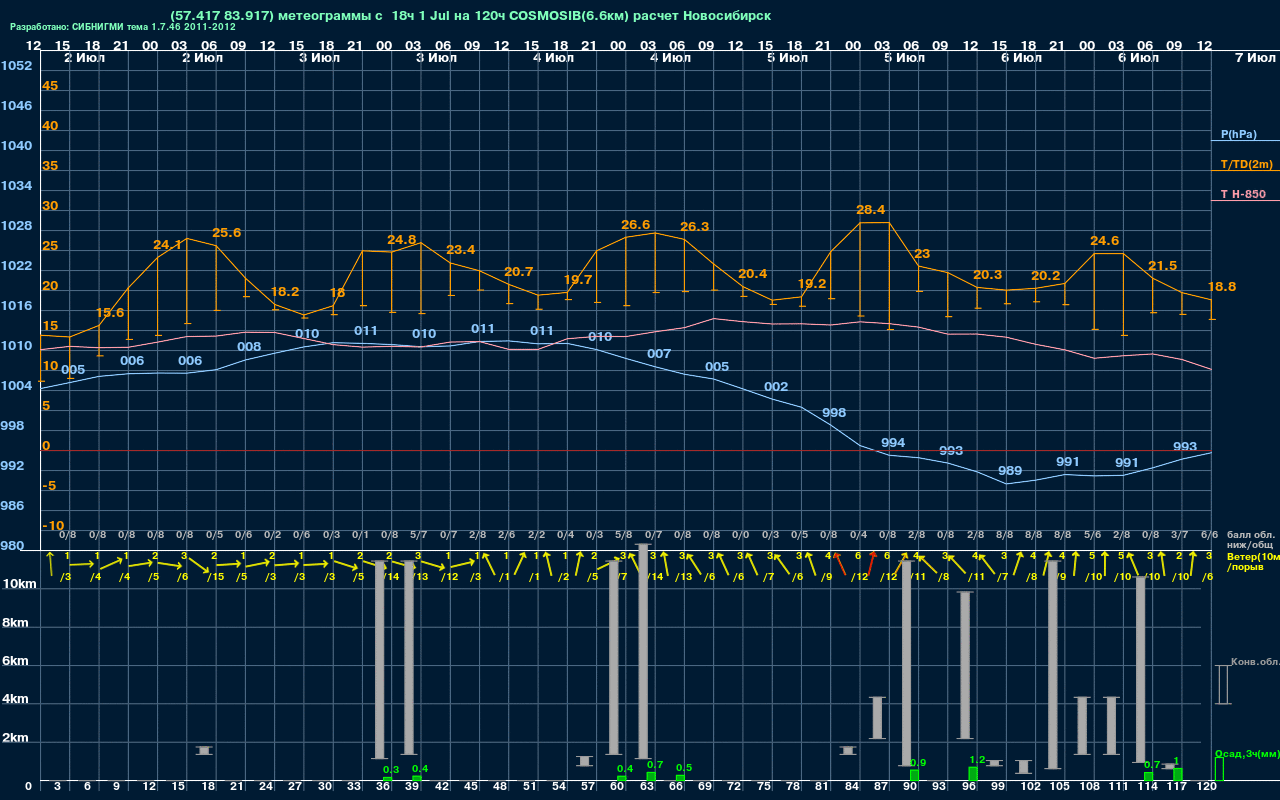Click the 18.2 temperature label
The width and height of the screenshot is (1280, 800).
click(285, 292)
